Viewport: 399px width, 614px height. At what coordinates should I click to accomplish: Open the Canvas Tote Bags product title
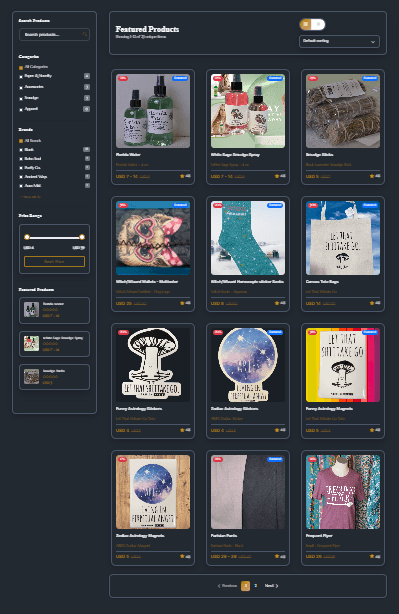pos(322,282)
